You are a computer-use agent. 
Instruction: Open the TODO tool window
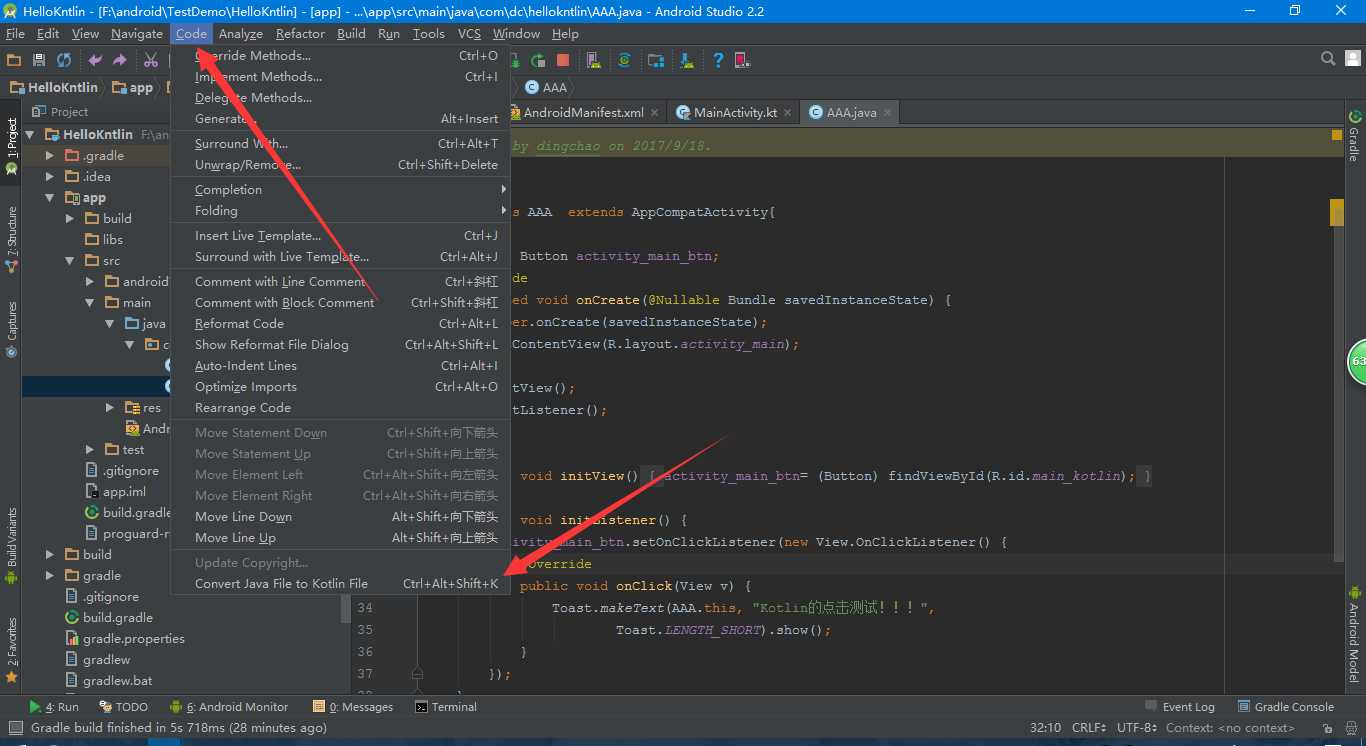coord(122,707)
